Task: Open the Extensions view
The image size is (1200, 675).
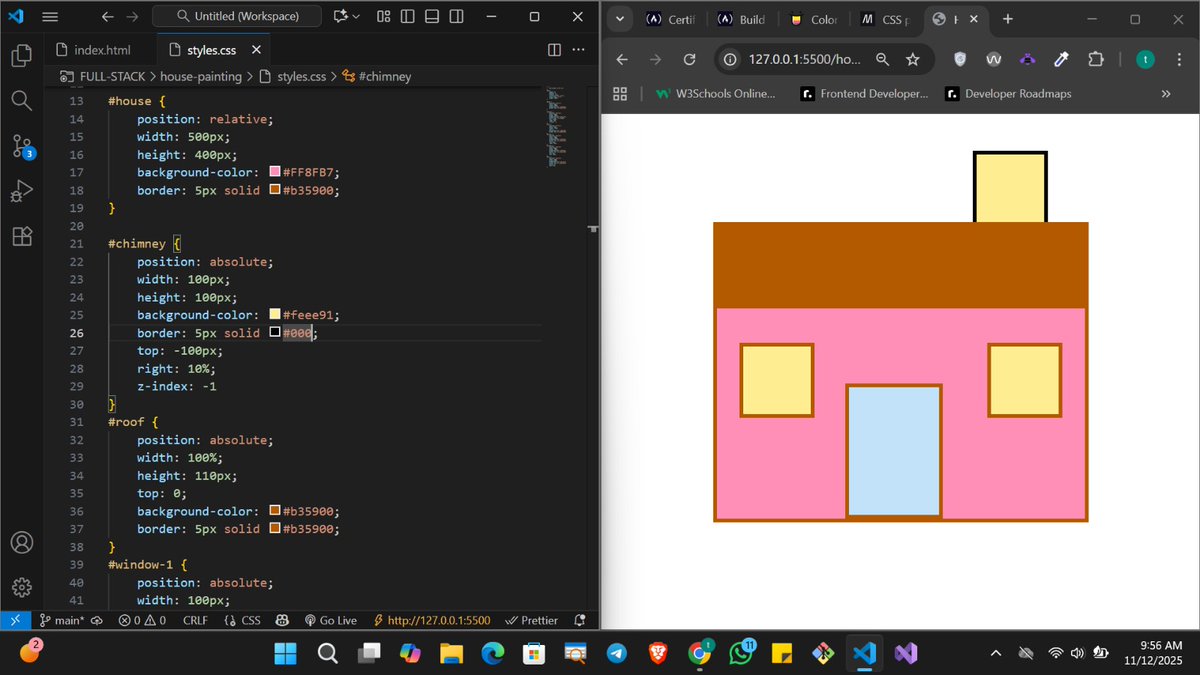Action: (22, 236)
